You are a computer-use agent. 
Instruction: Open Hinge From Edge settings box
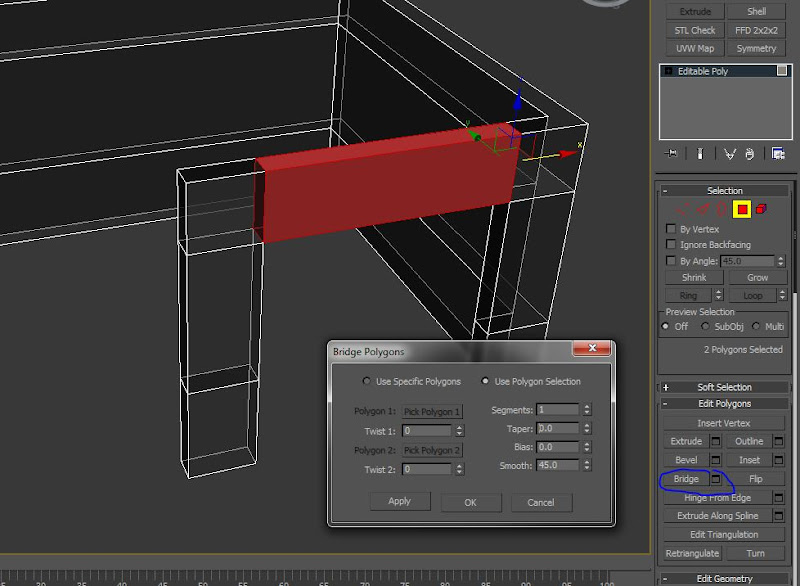click(779, 497)
